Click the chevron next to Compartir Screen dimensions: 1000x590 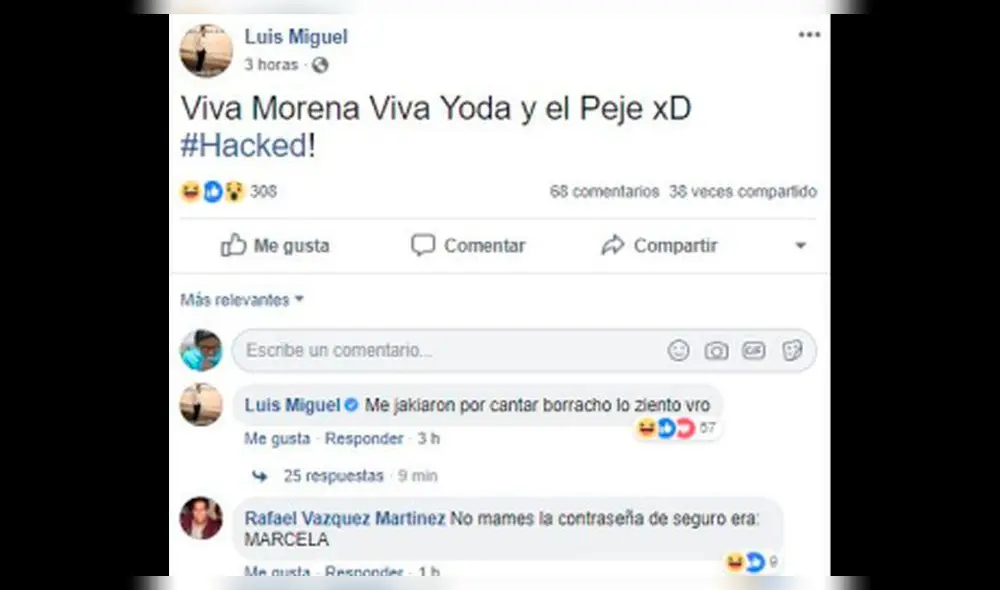[800, 245]
